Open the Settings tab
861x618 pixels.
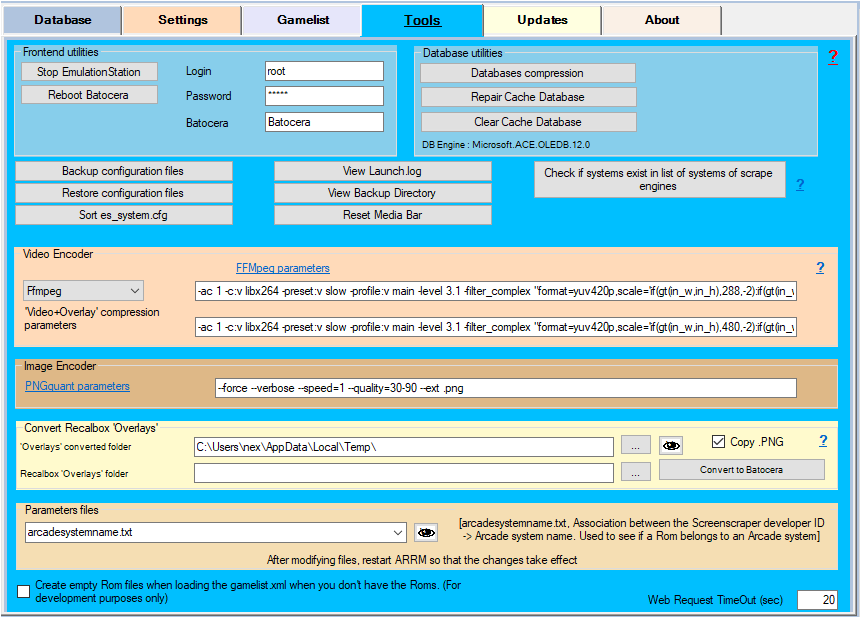click(x=183, y=20)
